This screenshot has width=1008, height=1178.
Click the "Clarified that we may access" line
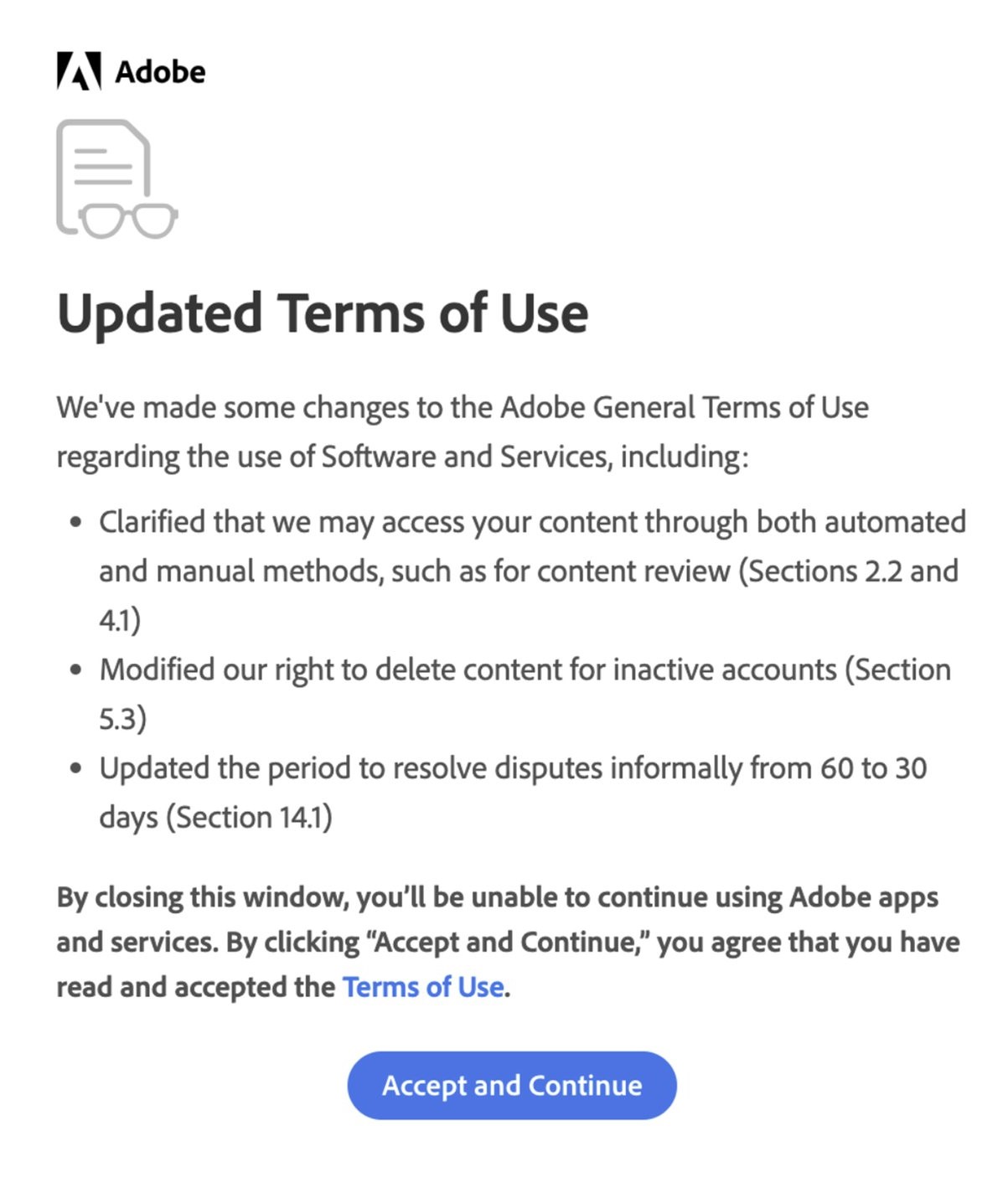[533, 522]
